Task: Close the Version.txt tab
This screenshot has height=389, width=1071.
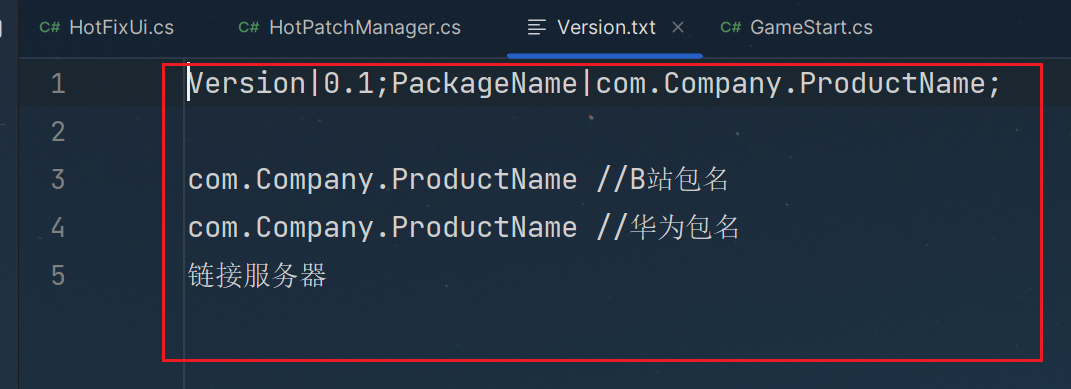Action: (x=678, y=27)
